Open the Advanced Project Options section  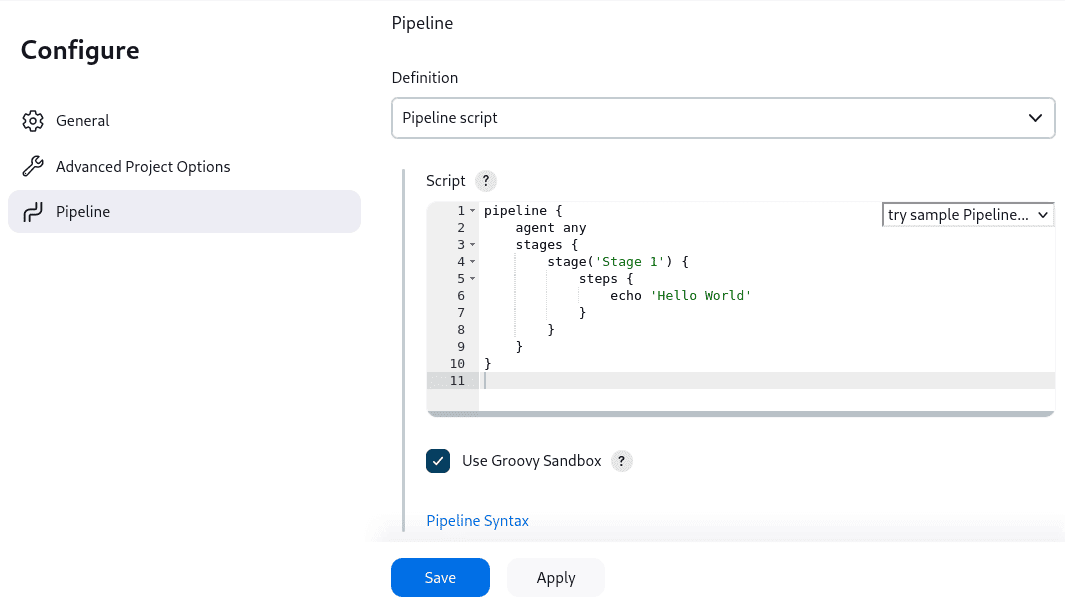(x=143, y=166)
